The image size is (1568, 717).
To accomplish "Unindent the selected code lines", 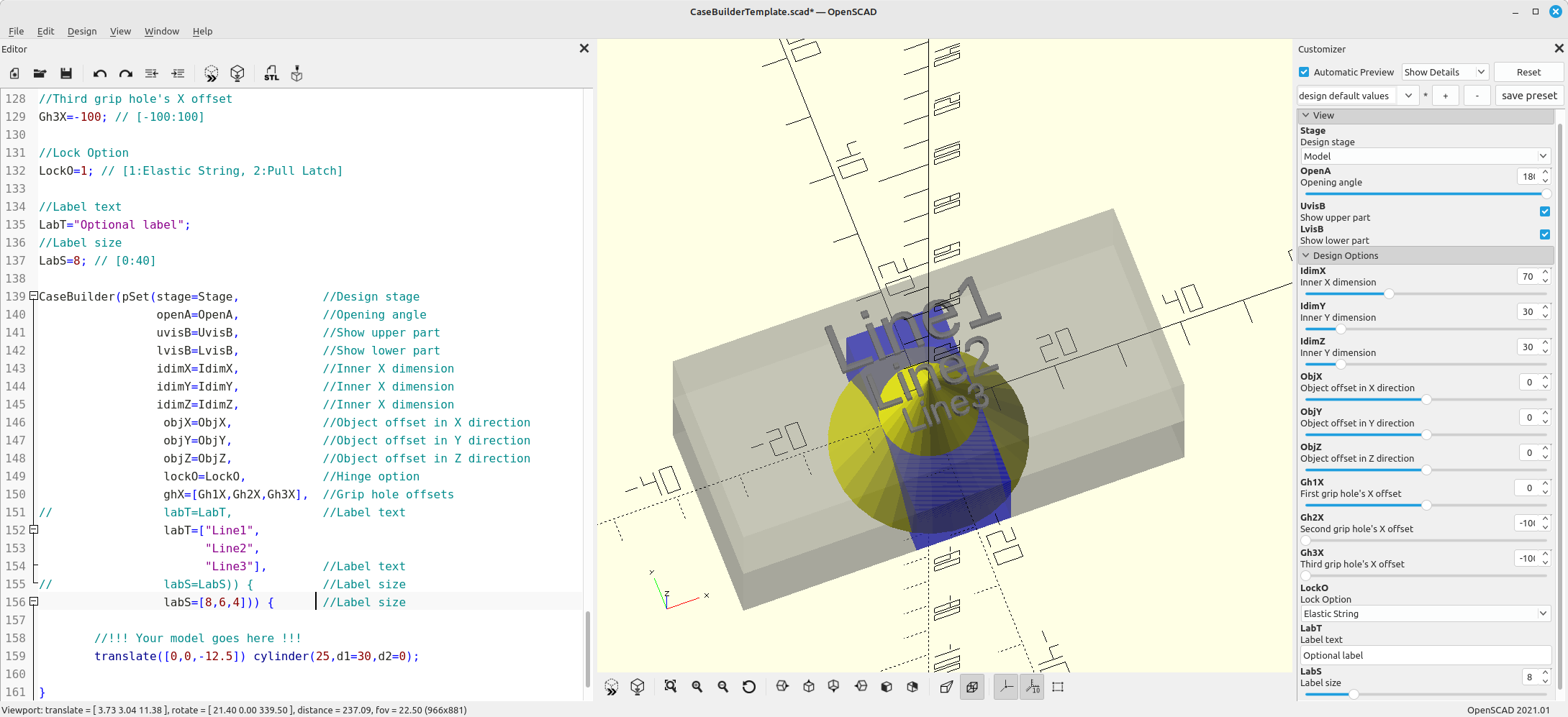I will [152, 73].
